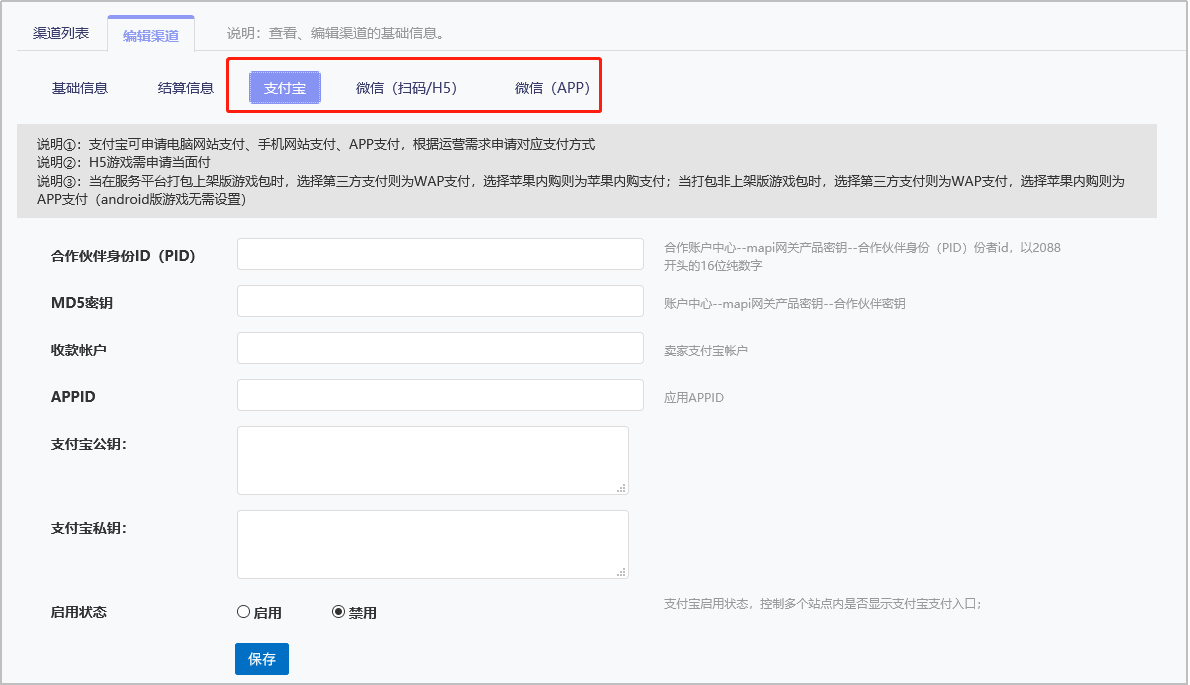Grab the 支付宝公钥 textarea resize handle
Screen dimensions: 1190x685
click(622, 489)
